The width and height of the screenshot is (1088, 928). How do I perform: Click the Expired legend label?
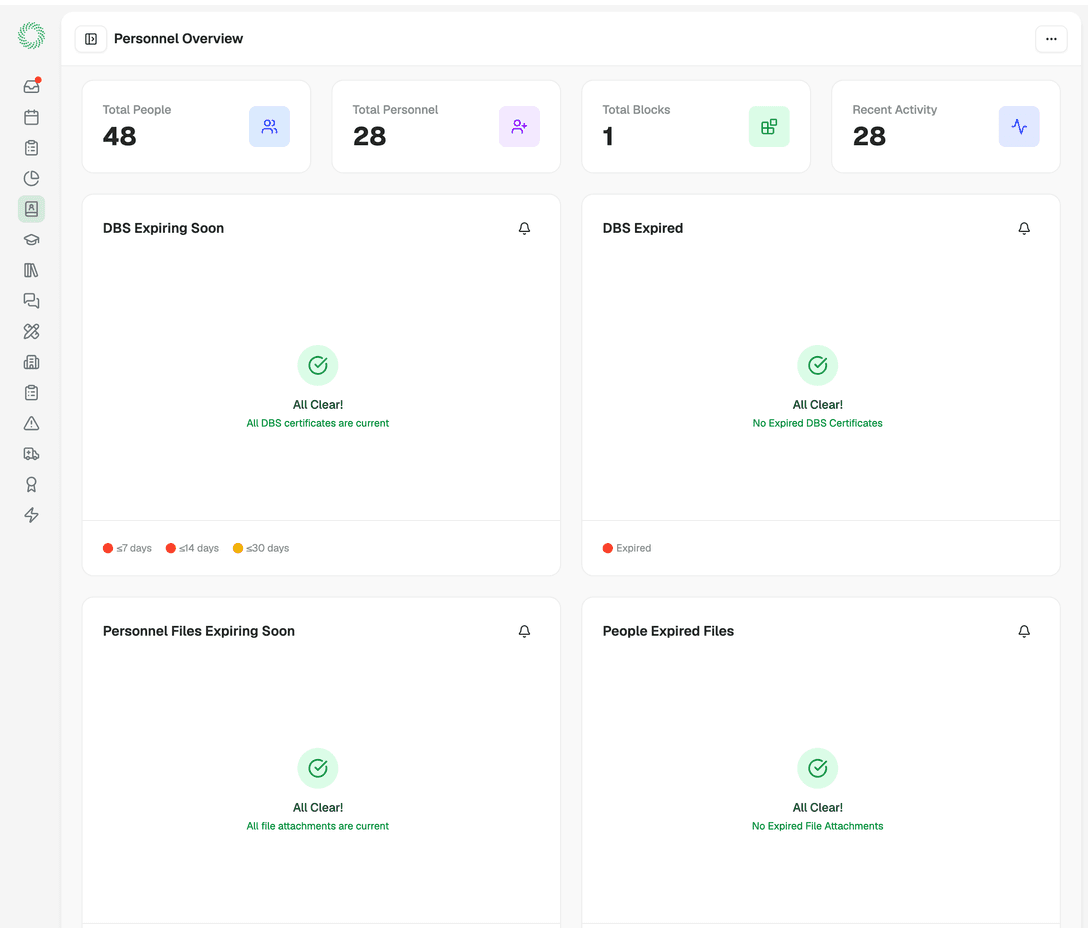click(x=634, y=548)
